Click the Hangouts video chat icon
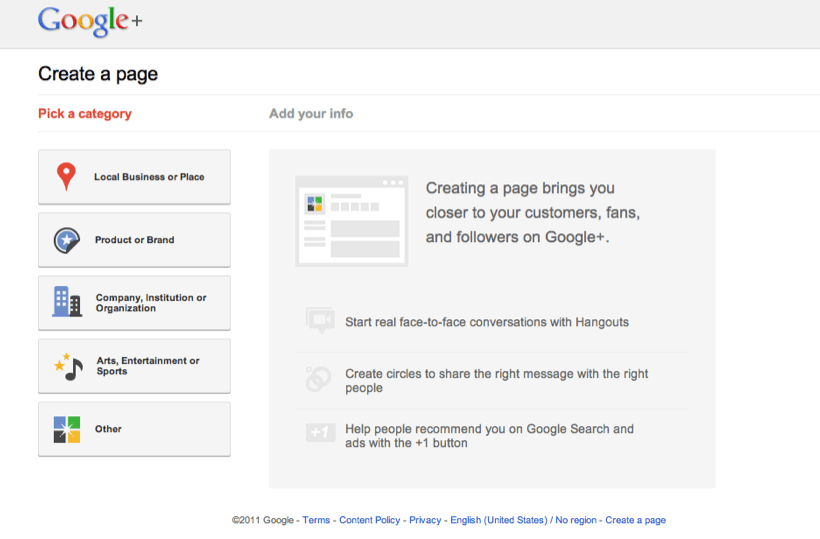The height and width of the screenshot is (539, 820). click(x=319, y=322)
